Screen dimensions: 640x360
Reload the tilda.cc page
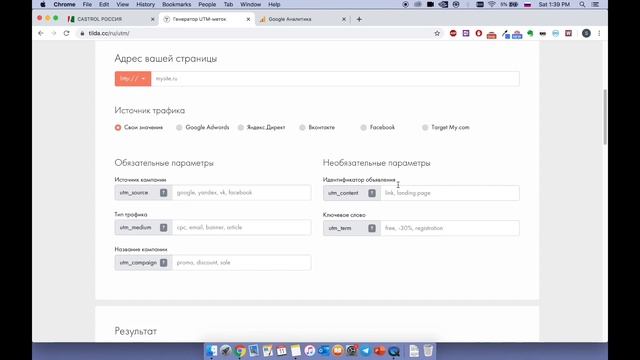(x=67, y=33)
